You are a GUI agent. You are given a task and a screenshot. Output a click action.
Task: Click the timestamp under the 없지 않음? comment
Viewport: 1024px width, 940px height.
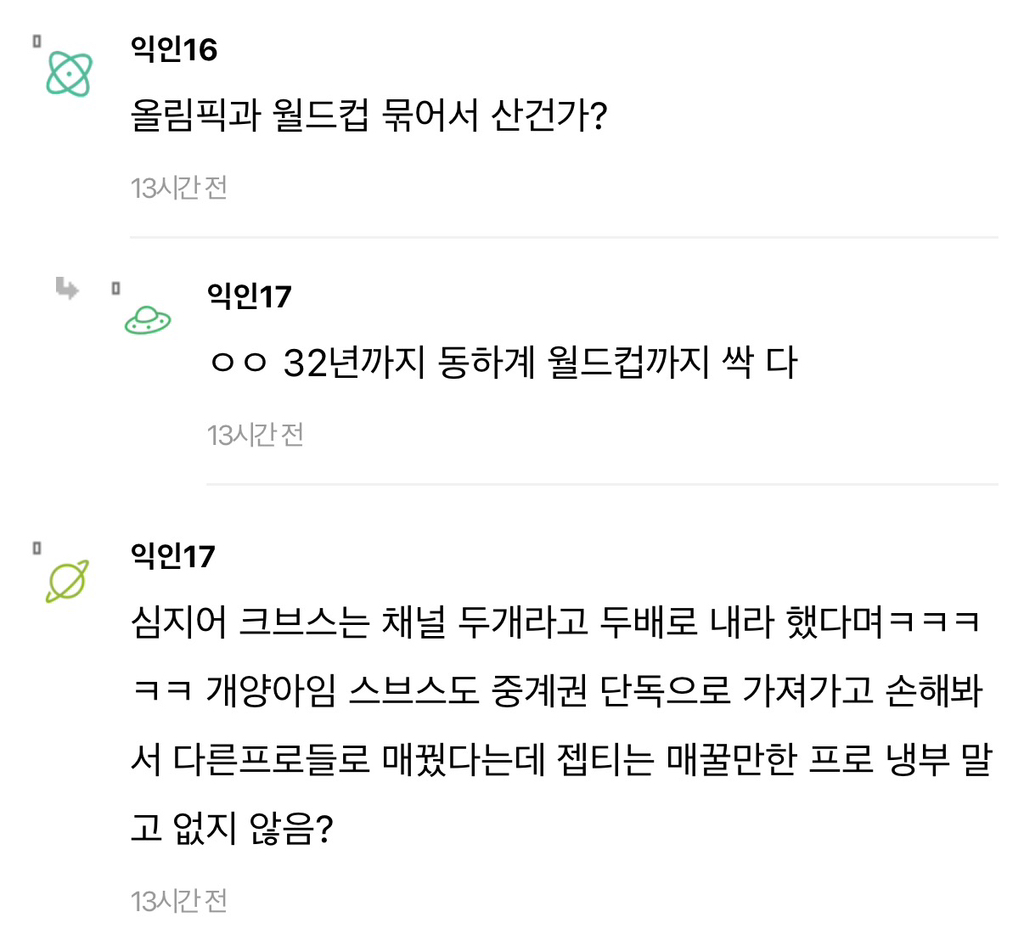(x=179, y=900)
